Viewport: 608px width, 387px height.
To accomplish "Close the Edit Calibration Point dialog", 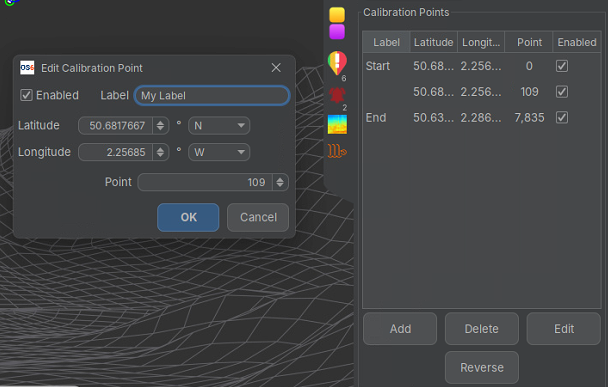I will click(x=276, y=67).
